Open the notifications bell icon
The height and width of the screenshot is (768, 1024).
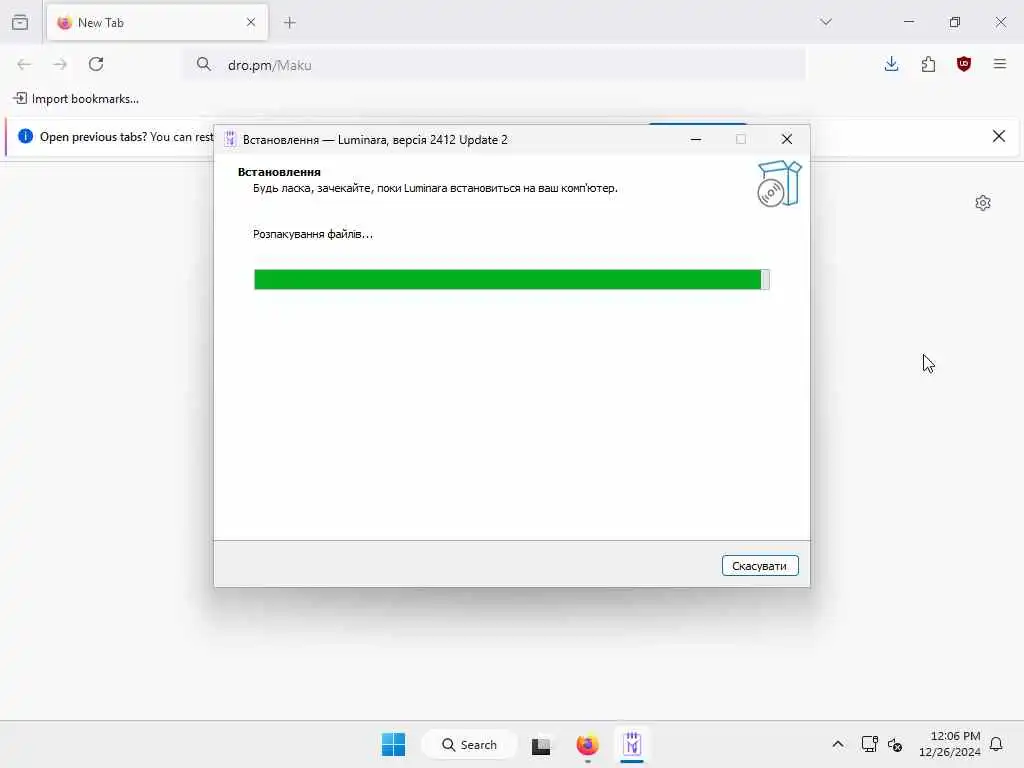click(x=996, y=744)
